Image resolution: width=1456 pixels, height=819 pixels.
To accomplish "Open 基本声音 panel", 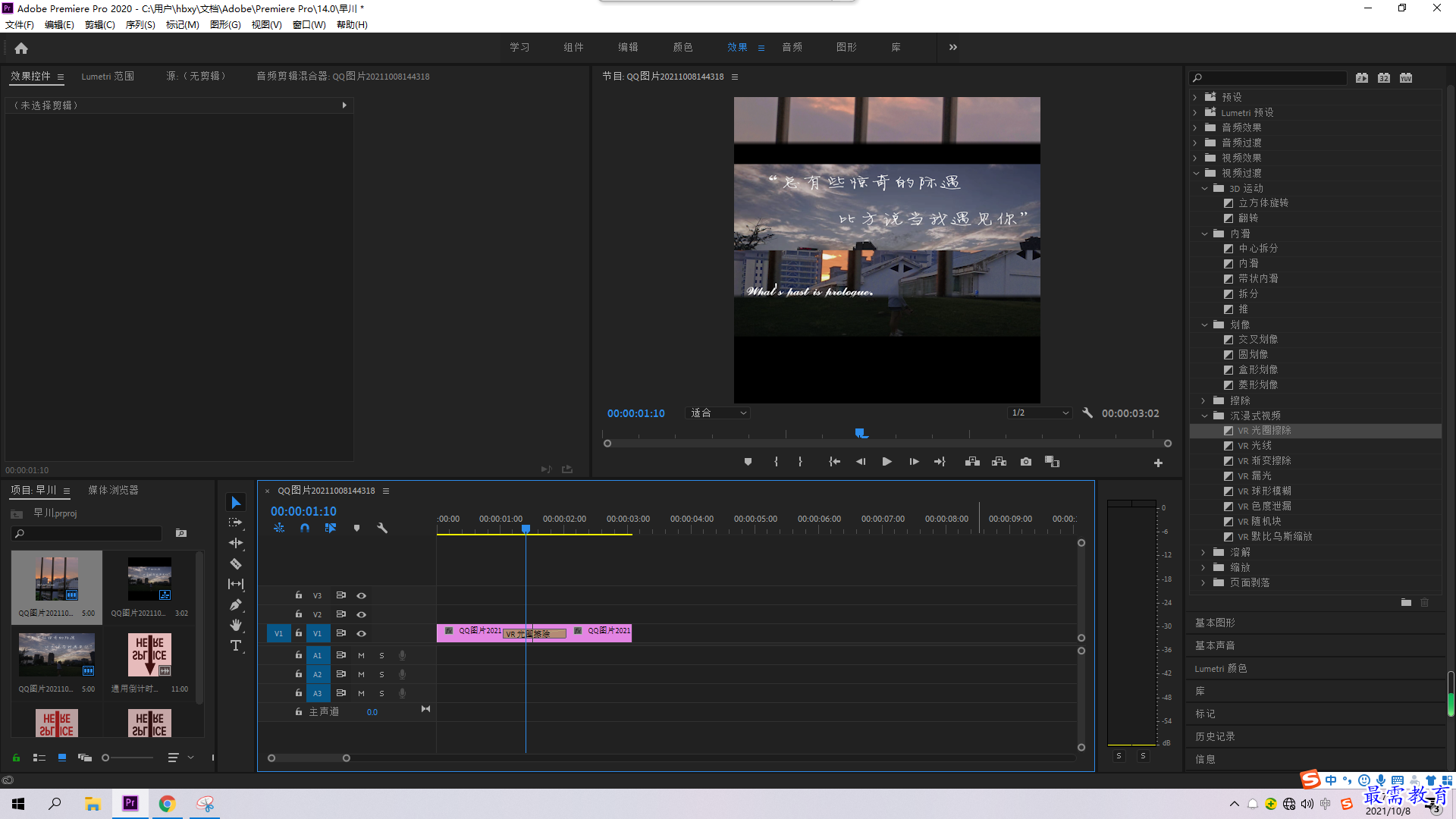I will (x=1215, y=645).
